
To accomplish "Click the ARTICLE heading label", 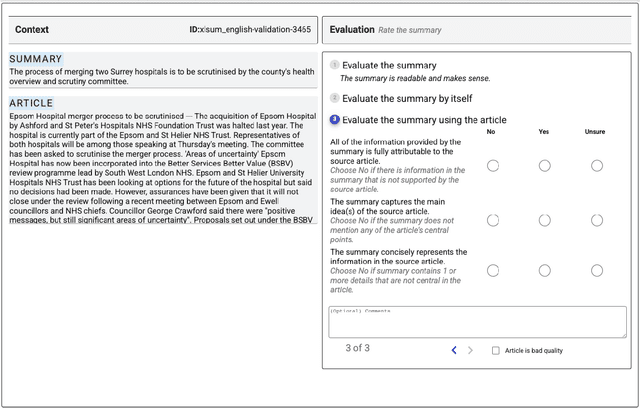I will [31, 103].
